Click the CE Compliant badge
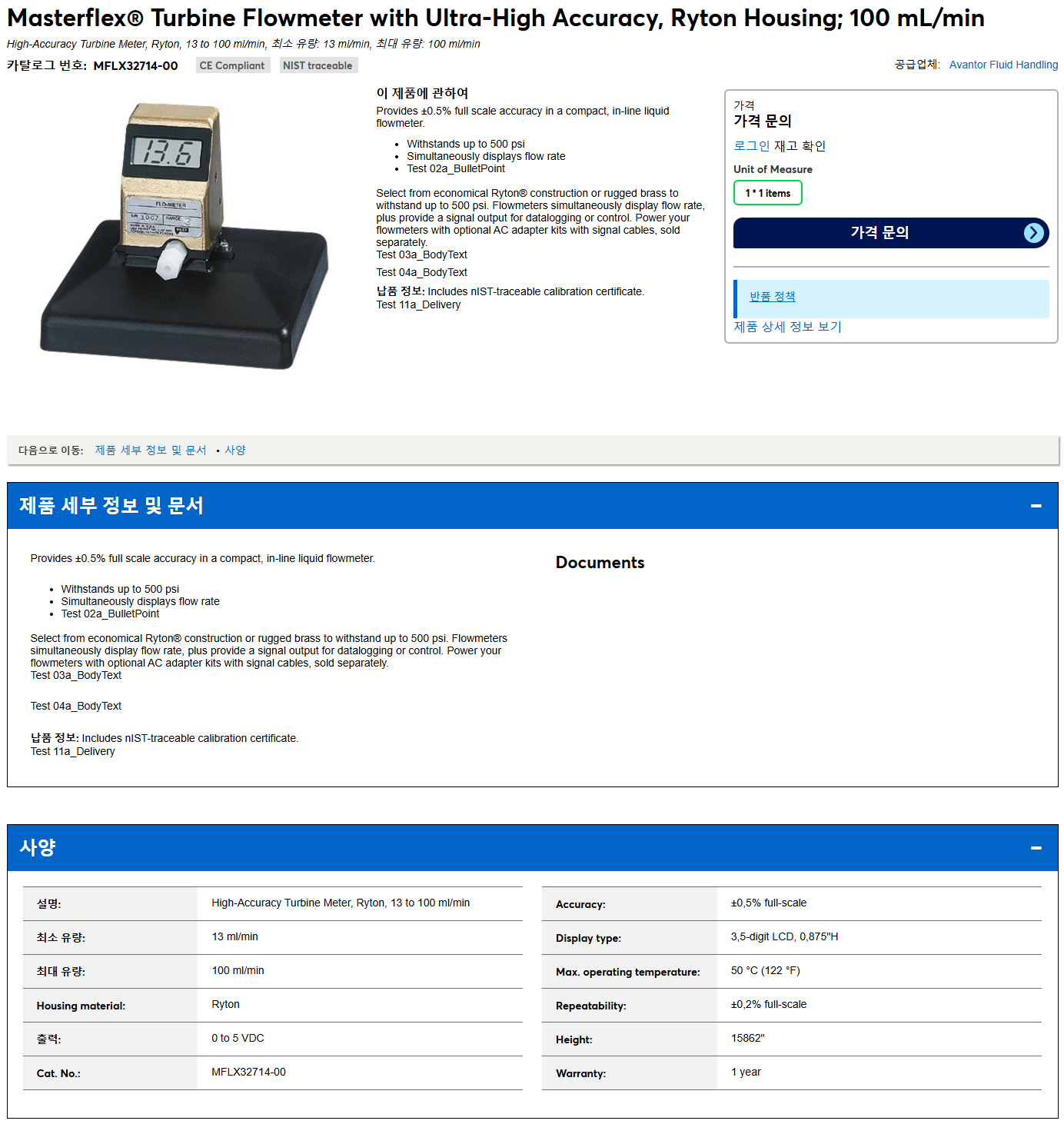The image size is (1064, 1134). pos(232,65)
